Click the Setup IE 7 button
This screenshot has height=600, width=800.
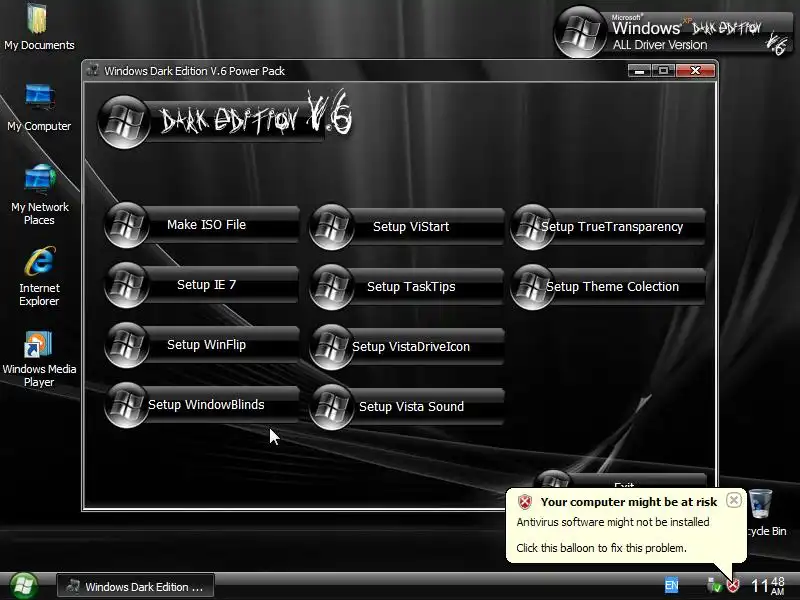202,285
